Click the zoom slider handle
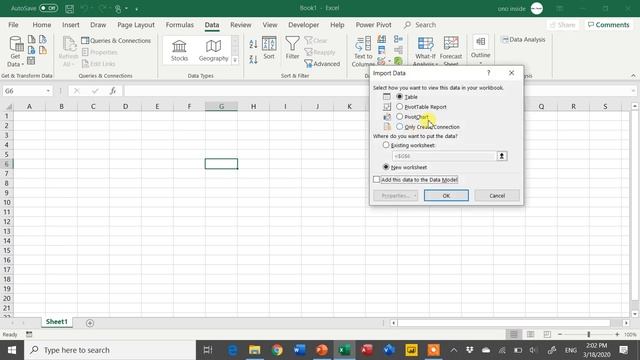The height and width of the screenshot is (360, 640). pyautogui.click(x=589, y=334)
